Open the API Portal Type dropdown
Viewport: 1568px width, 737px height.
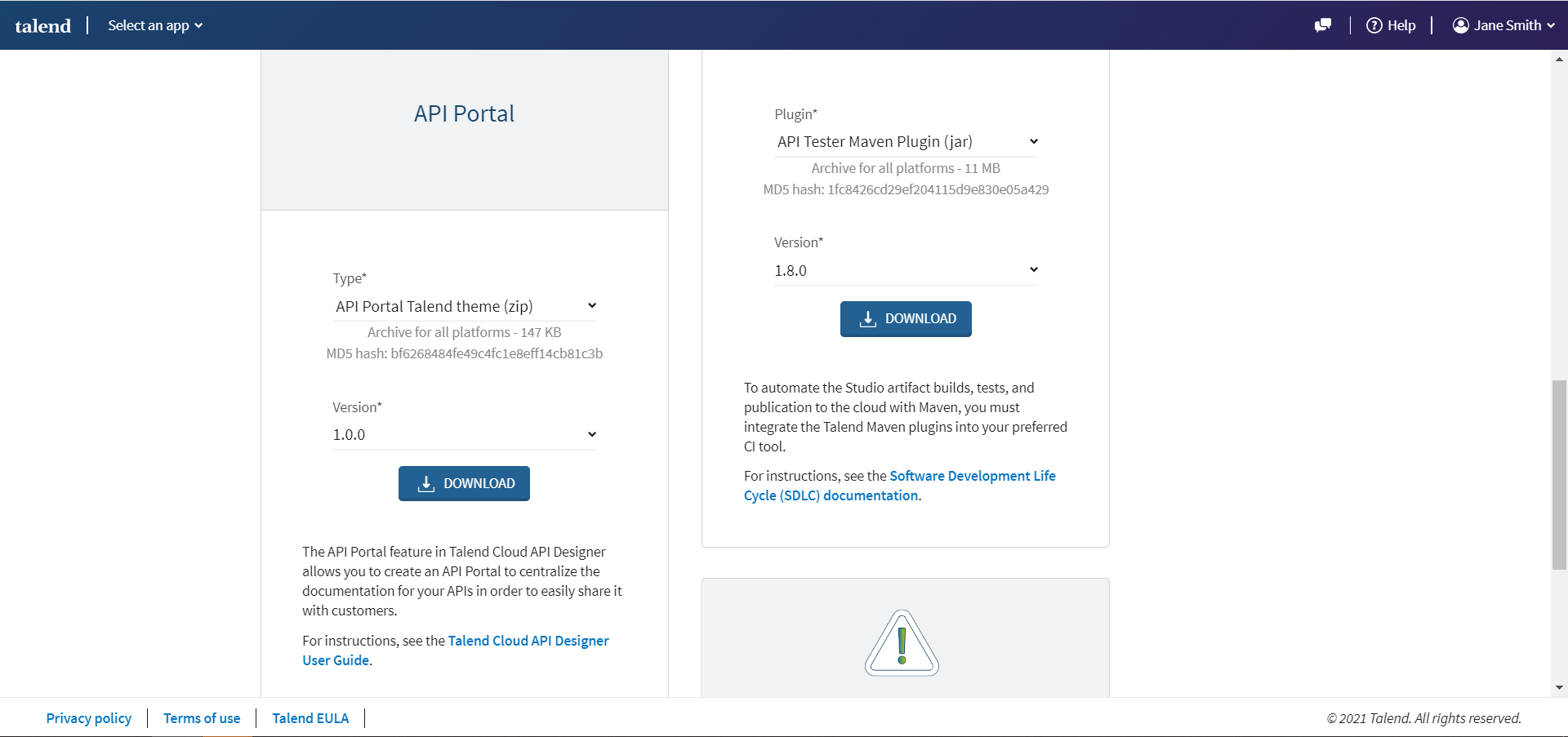[x=465, y=306]
